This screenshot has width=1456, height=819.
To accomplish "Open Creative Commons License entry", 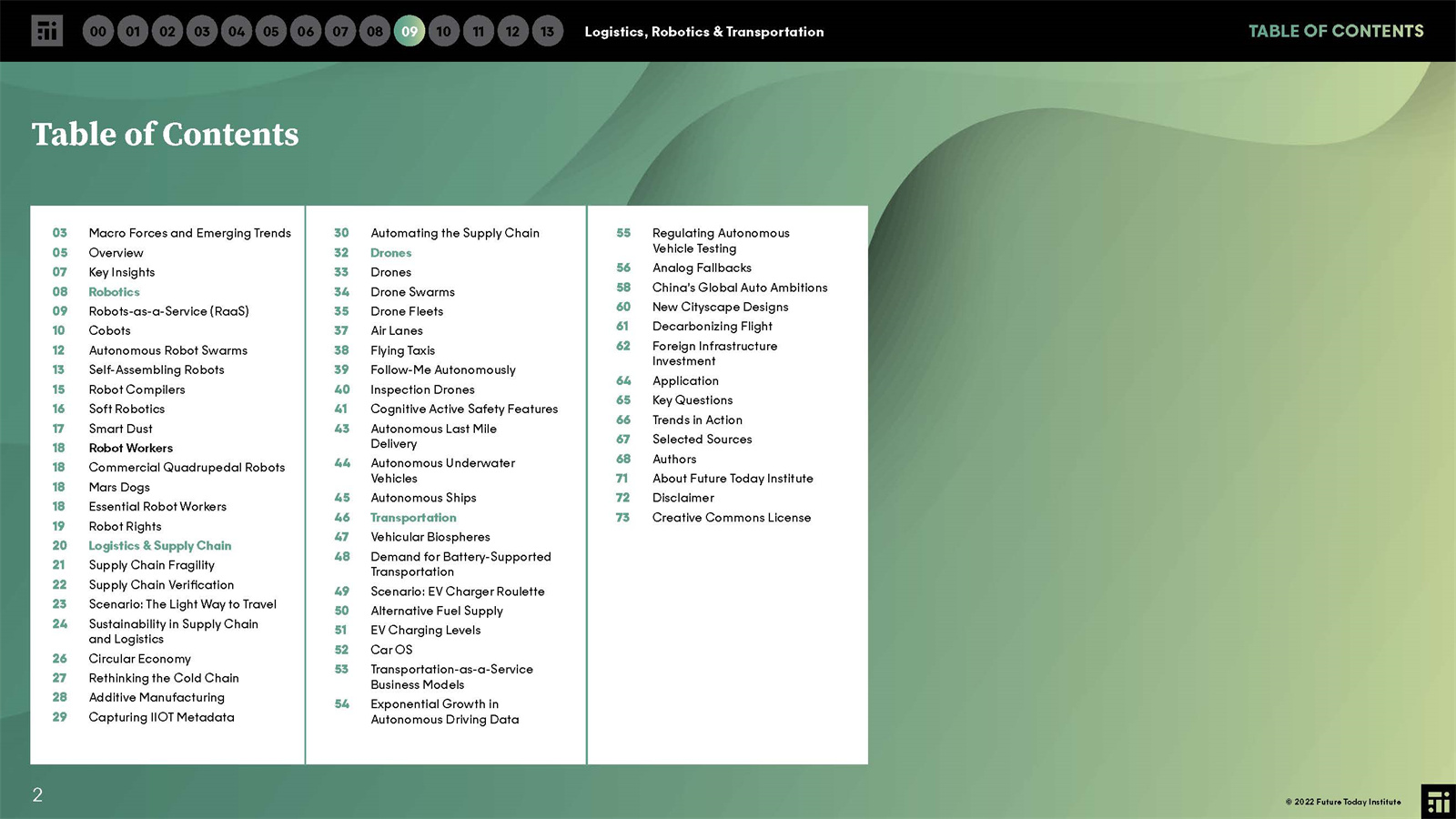I will 731,518.
